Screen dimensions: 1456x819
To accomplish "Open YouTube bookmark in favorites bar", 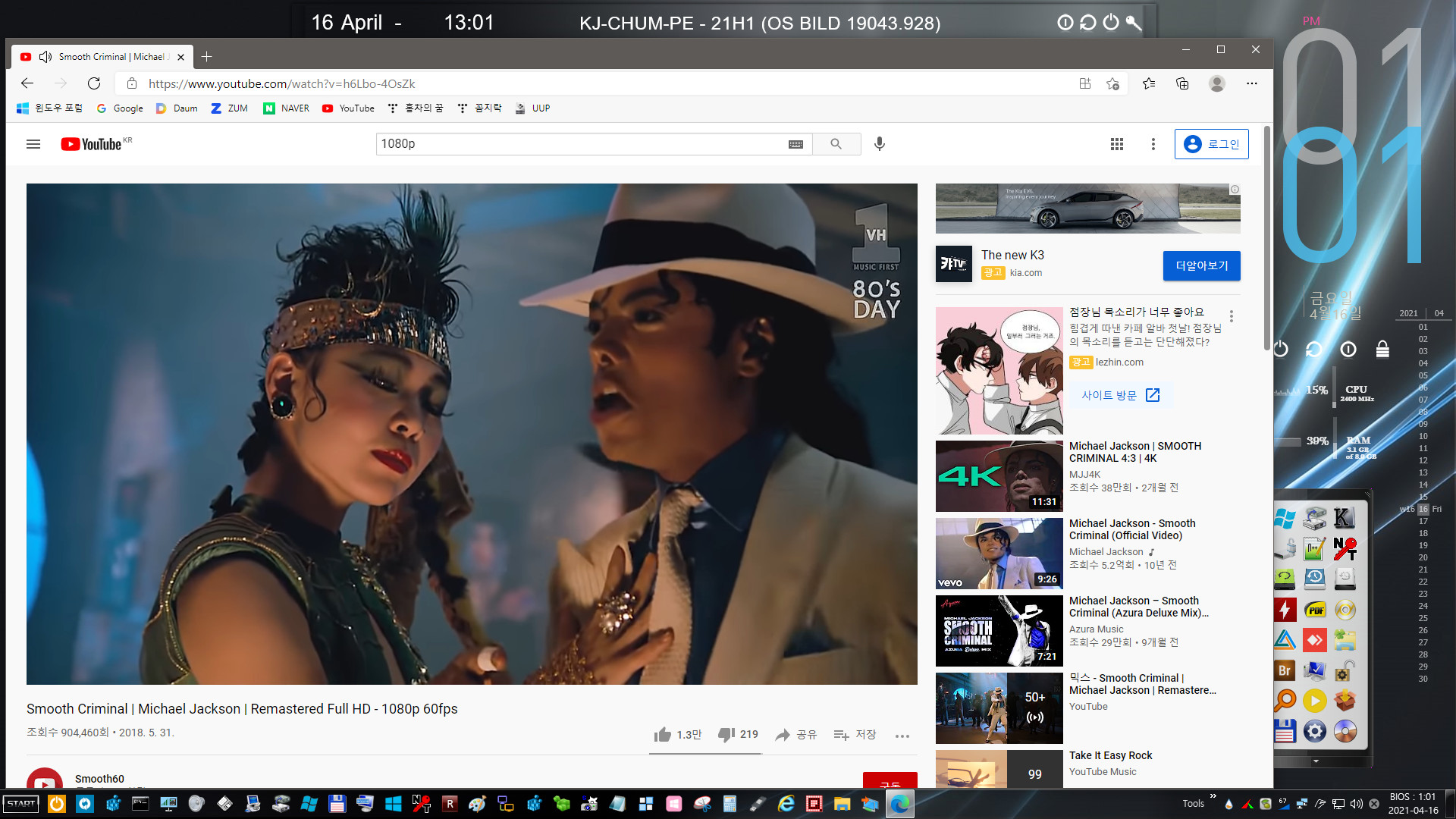I will click(x=348, y=108).
